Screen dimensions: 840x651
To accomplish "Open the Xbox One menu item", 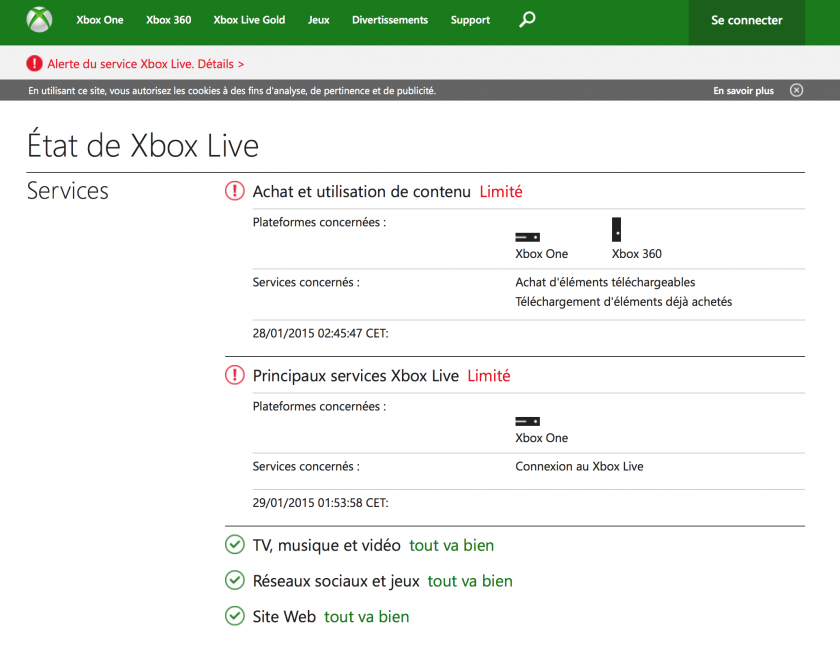I will [x=99, y=19].
